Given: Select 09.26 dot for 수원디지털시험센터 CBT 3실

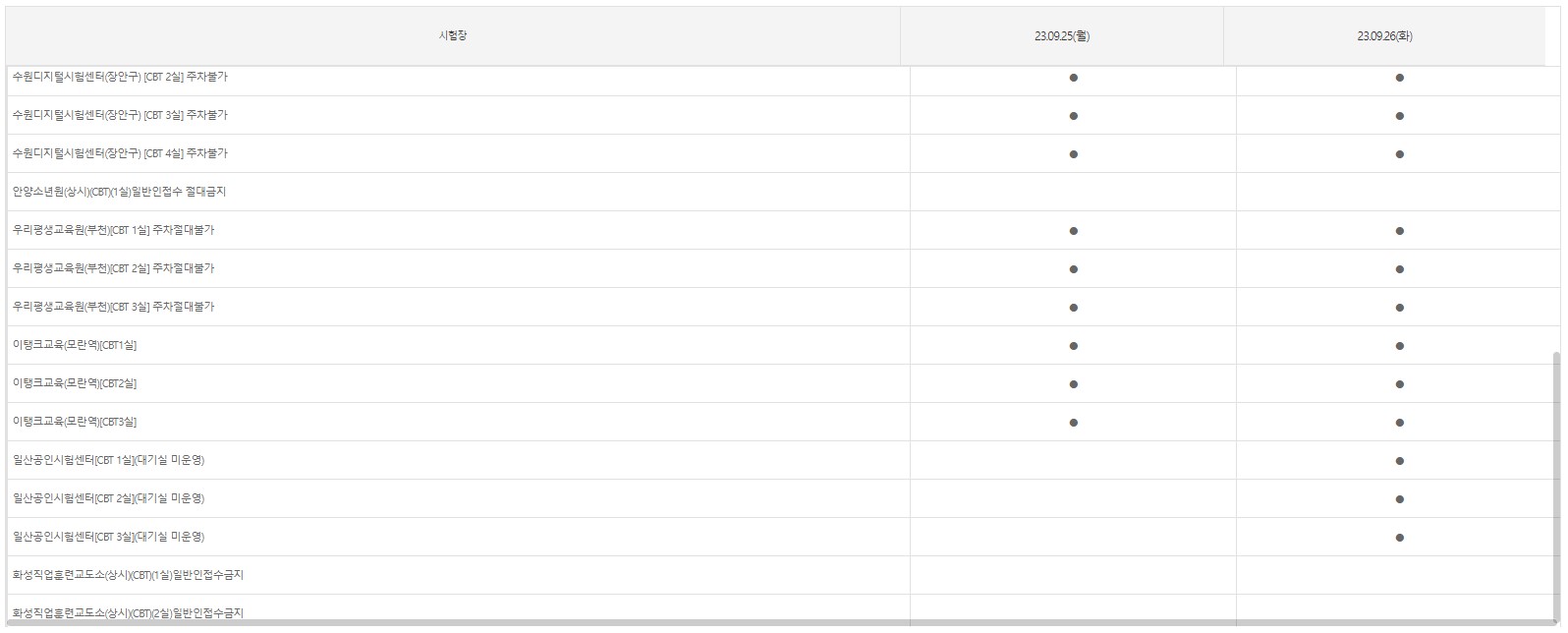Looking at the screenshot, I should coord(1399,116).
